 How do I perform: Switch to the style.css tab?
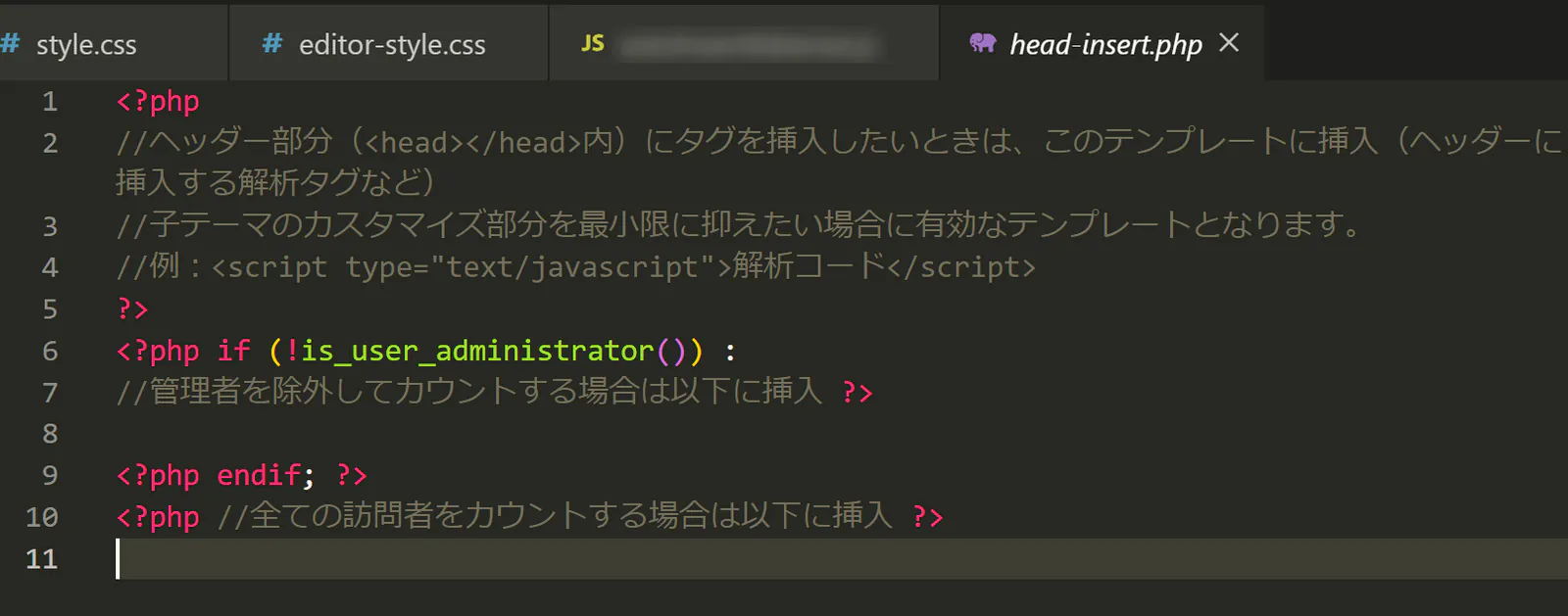point(113,43)
